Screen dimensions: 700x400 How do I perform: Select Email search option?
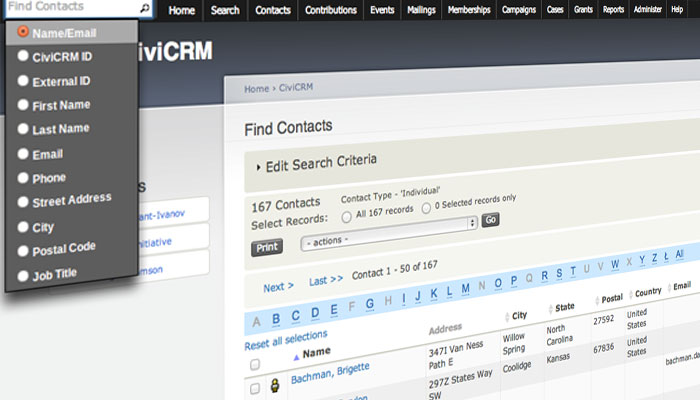[x=23, y=154]
